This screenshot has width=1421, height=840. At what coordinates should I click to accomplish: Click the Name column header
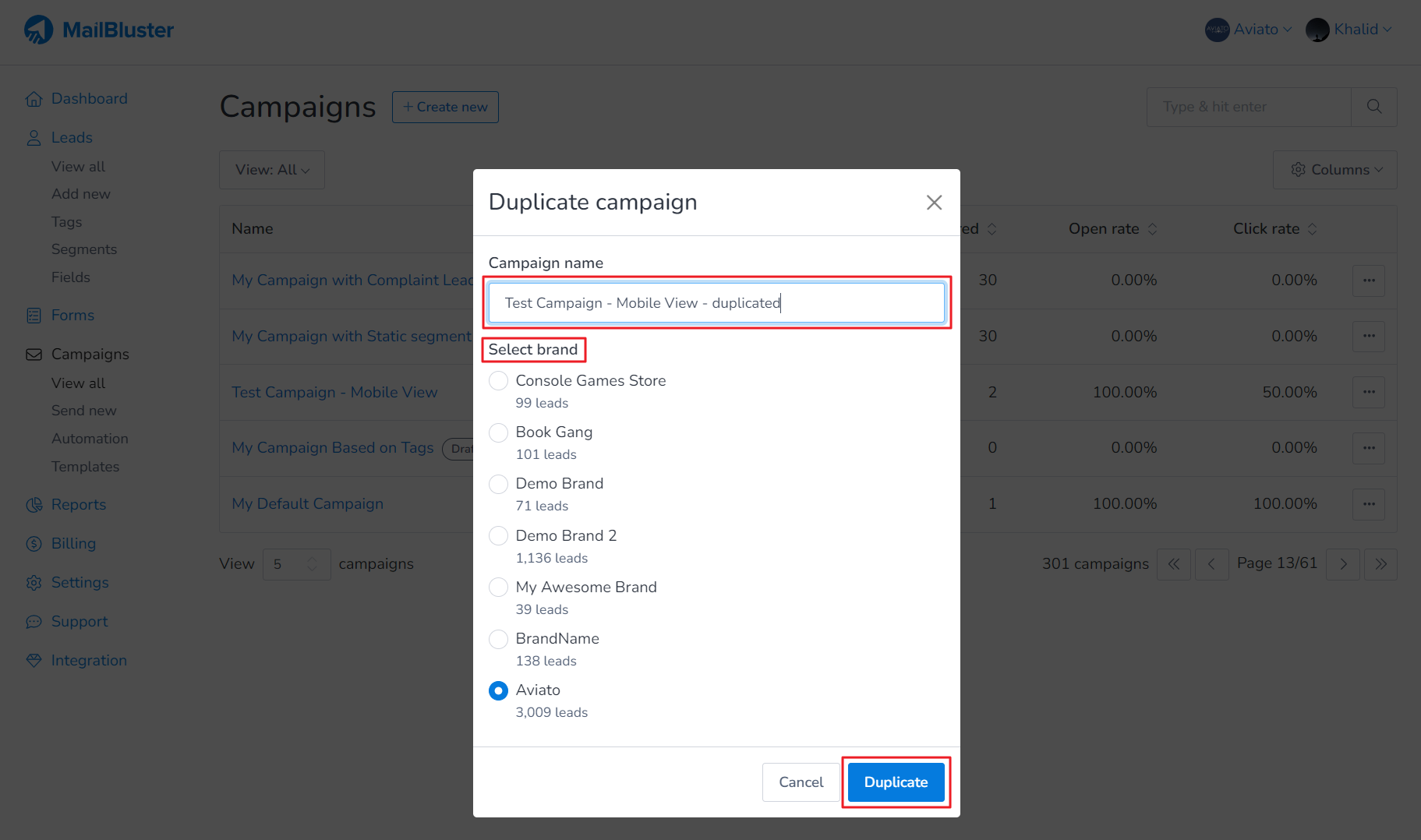coord(253,229)
